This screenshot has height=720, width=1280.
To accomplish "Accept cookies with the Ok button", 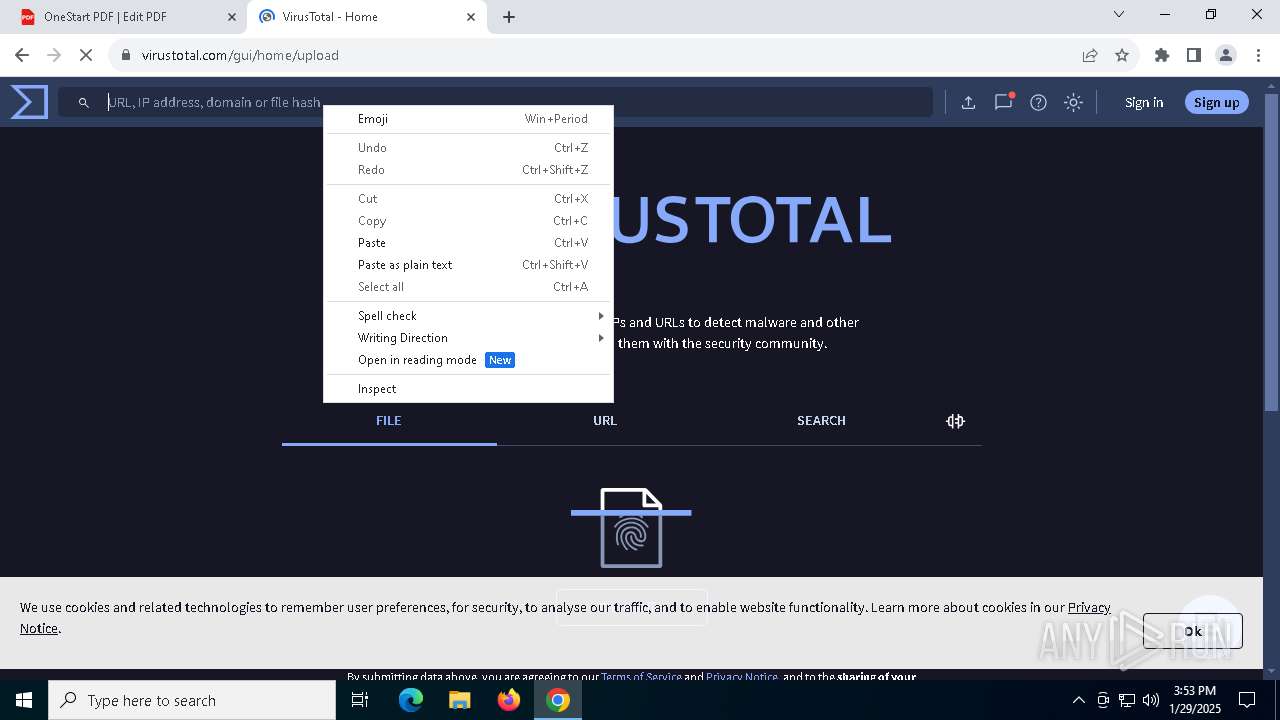I will click(x=1193, y=631).
